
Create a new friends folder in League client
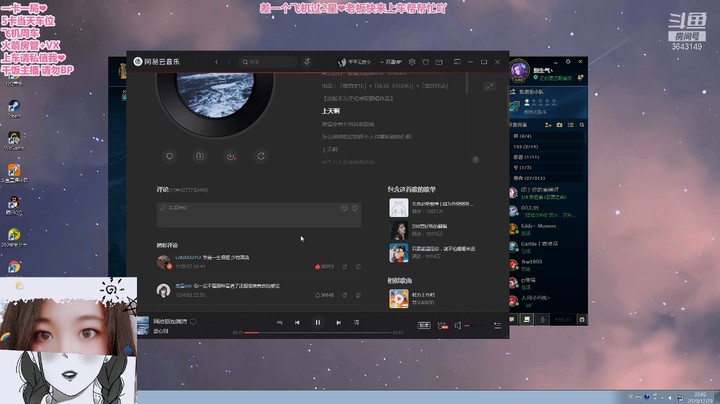point(559,125)
